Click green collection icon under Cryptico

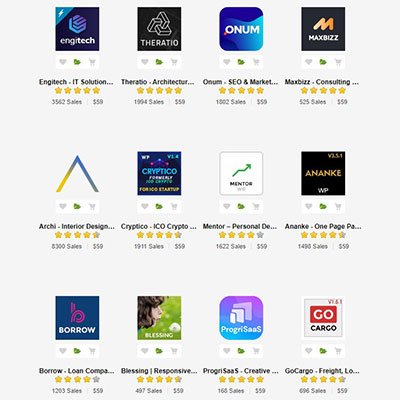pos(159,206)
